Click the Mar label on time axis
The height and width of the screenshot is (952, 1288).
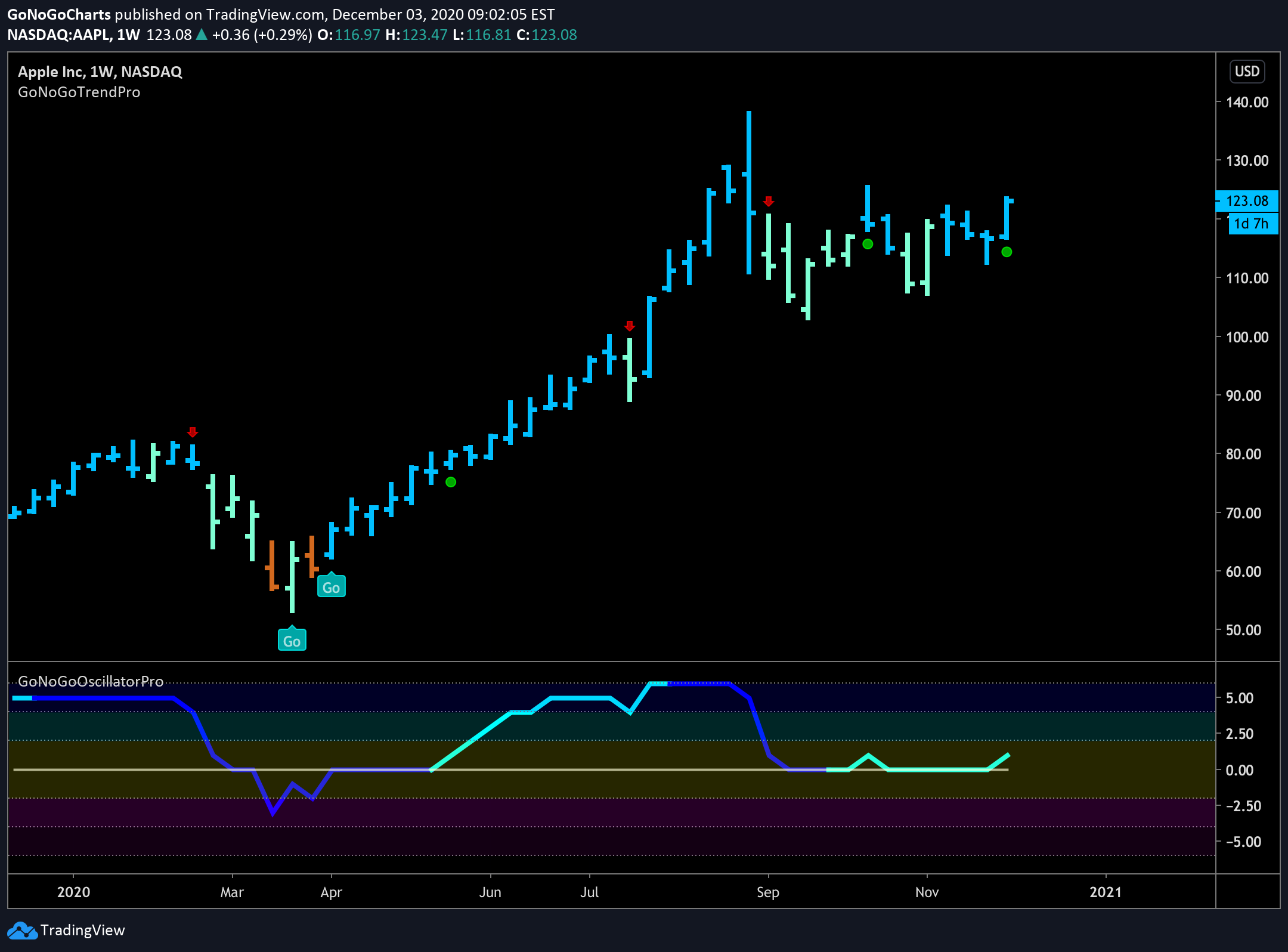(x=232, y=892)
